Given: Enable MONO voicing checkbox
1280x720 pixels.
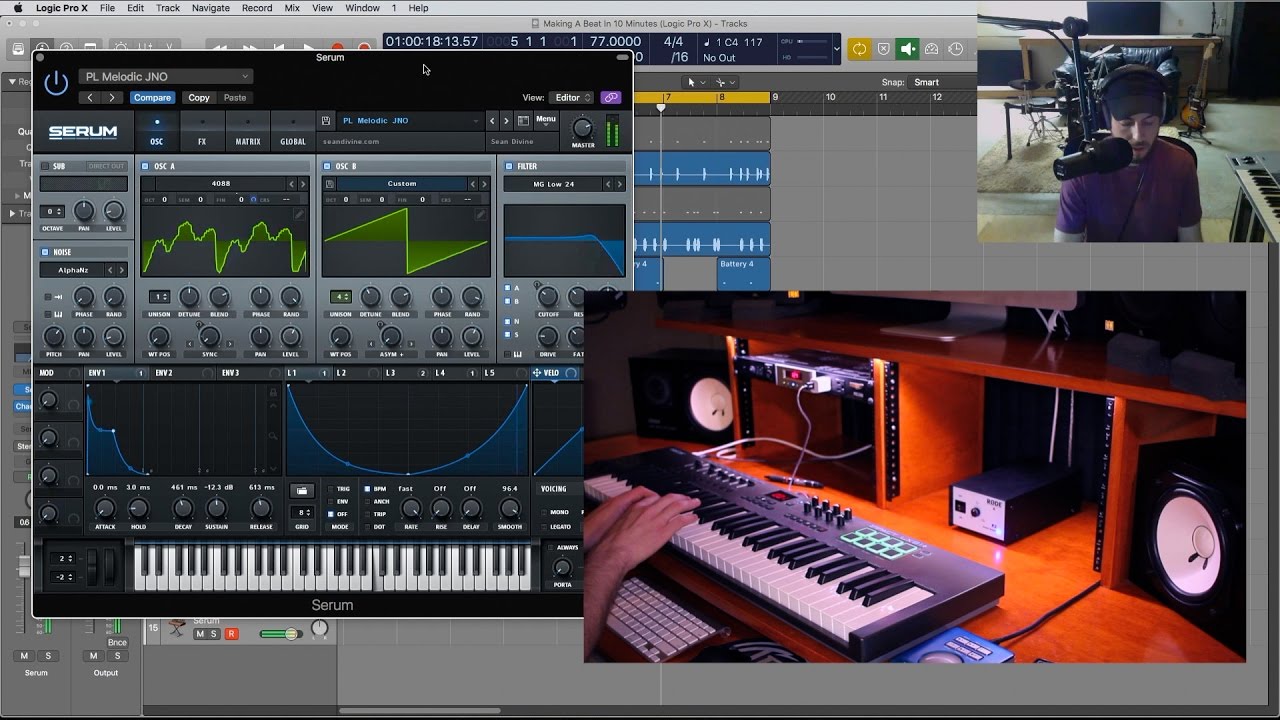Looking at the screenshot, I should 544,512.
